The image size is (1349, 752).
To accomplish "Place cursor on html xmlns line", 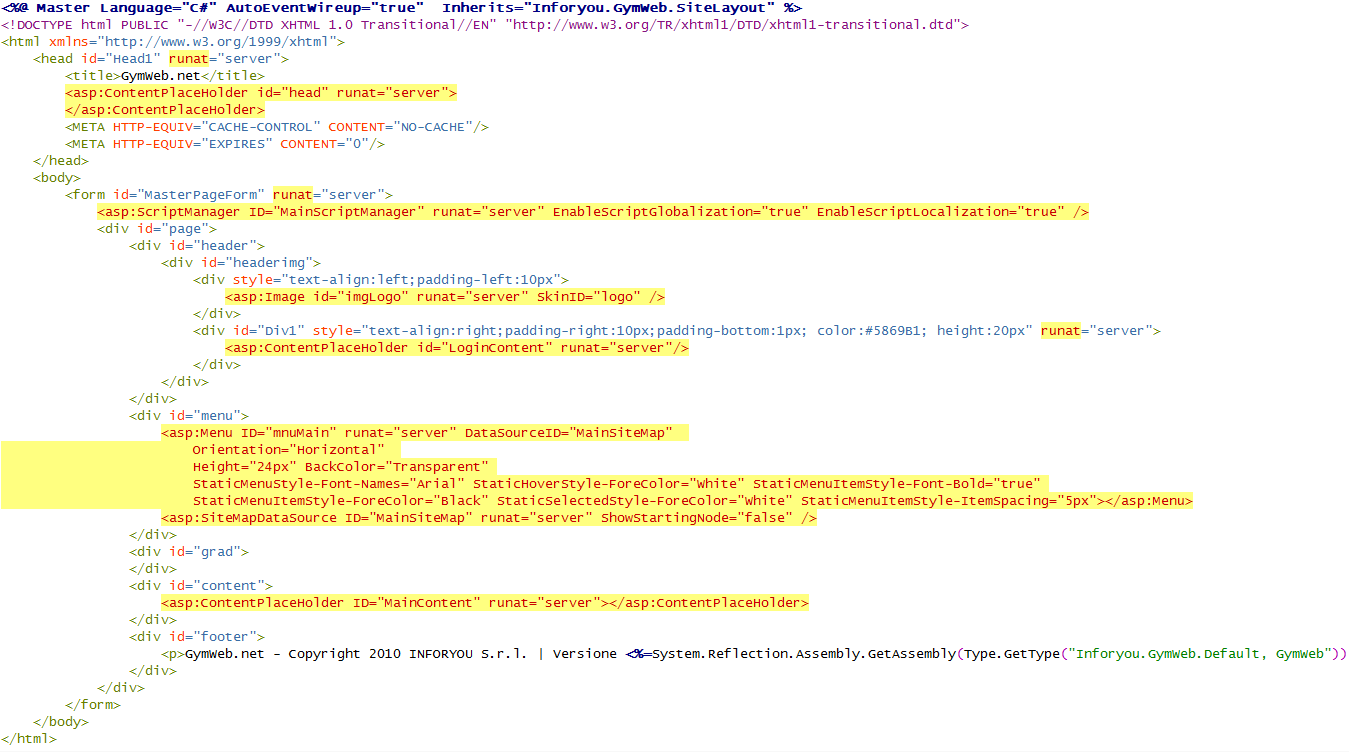I will [x=173, y=41].
